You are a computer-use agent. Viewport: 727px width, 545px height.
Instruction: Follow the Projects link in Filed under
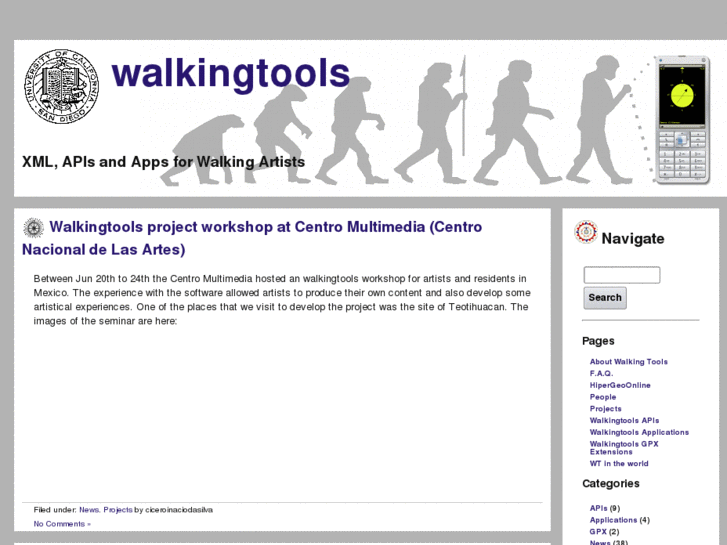coord(118,510)
